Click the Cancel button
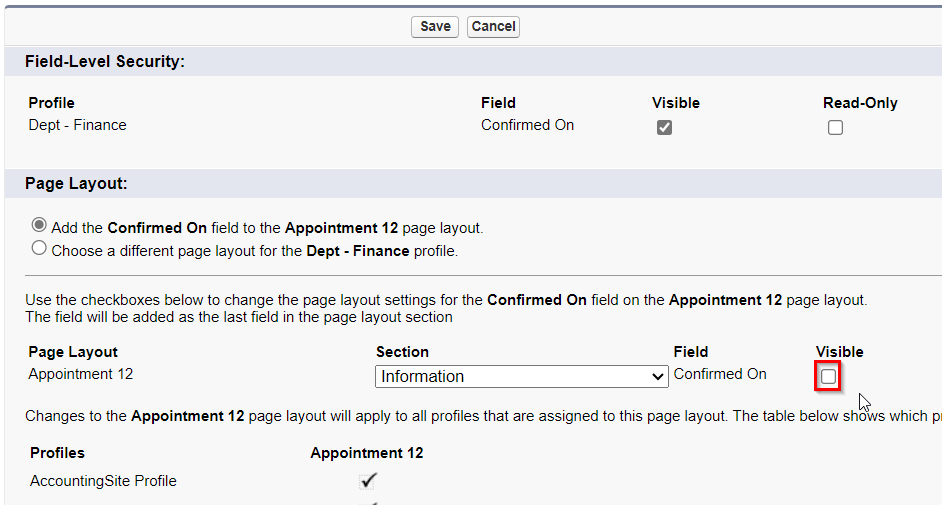 (493, 26)
